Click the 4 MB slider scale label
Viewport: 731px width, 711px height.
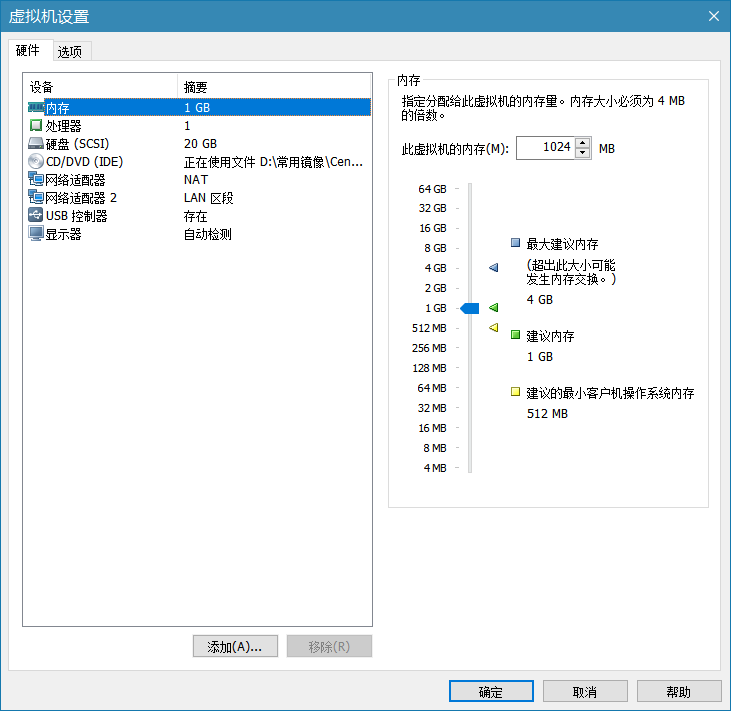434,468
